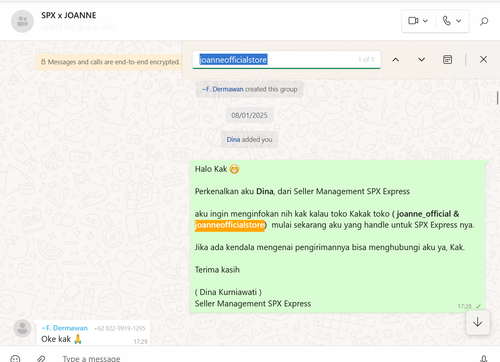Screen dimensions: 500x362
Task: Open chat search magnifier icon
Action: tap(484, 21)
